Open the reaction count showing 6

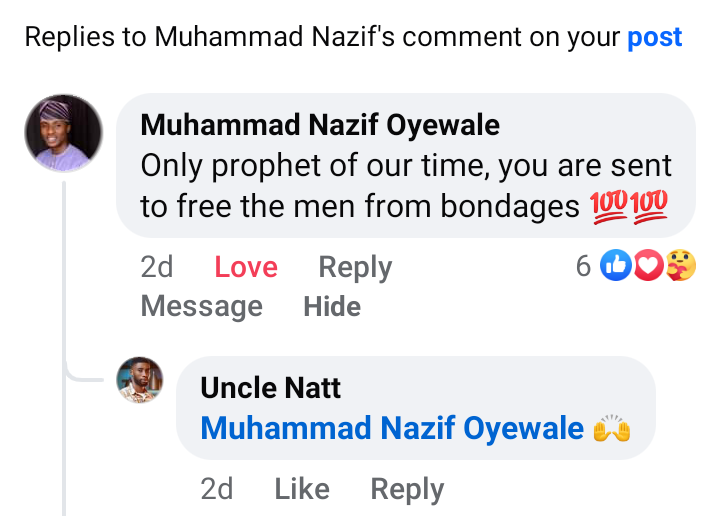583,266
